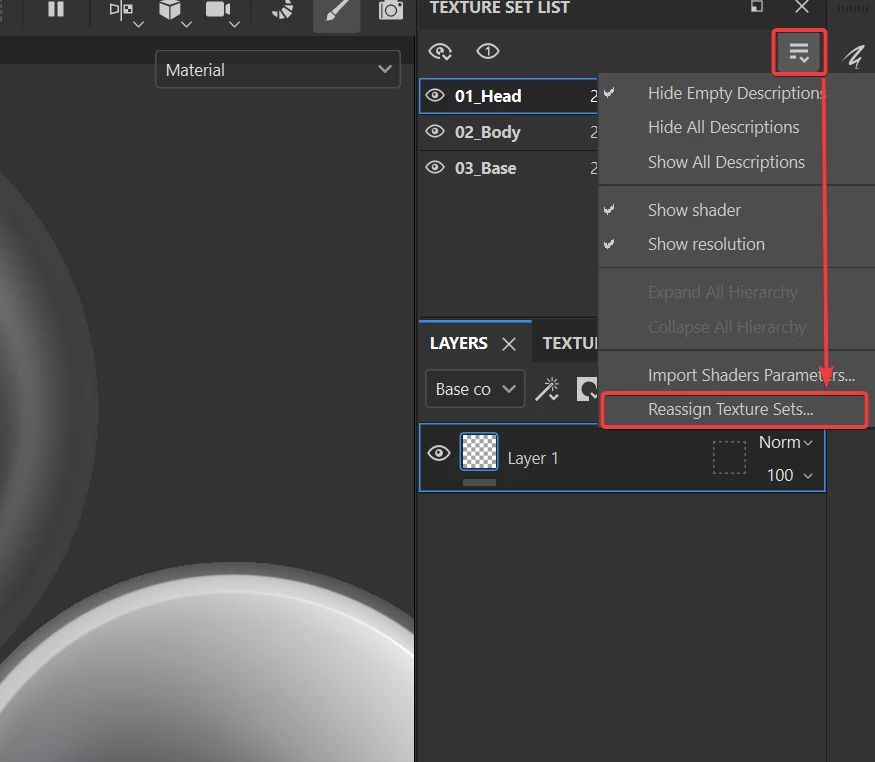The width and height of the screenshot is (875, 762).
Task: Click Expand All Hierarchy menu entry
Action: [x=737, y=292]
